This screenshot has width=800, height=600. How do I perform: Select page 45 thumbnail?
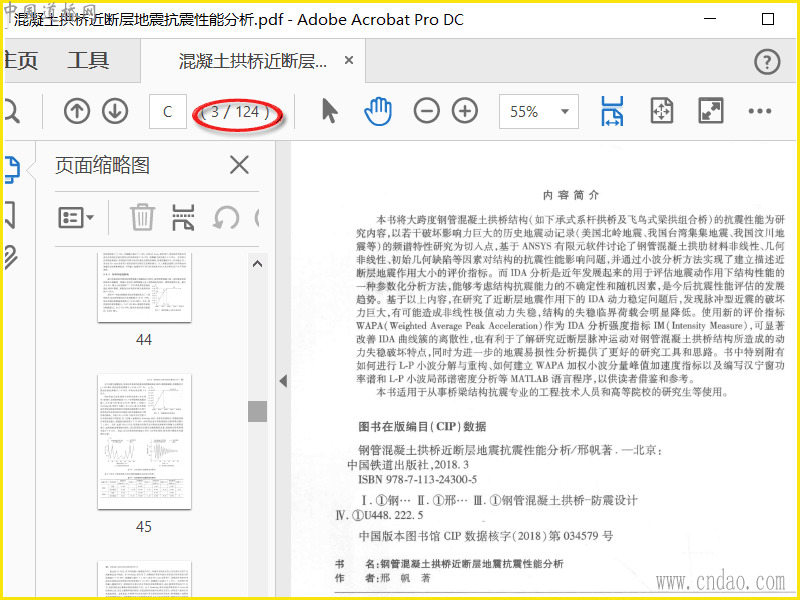[x=144, y=441]
